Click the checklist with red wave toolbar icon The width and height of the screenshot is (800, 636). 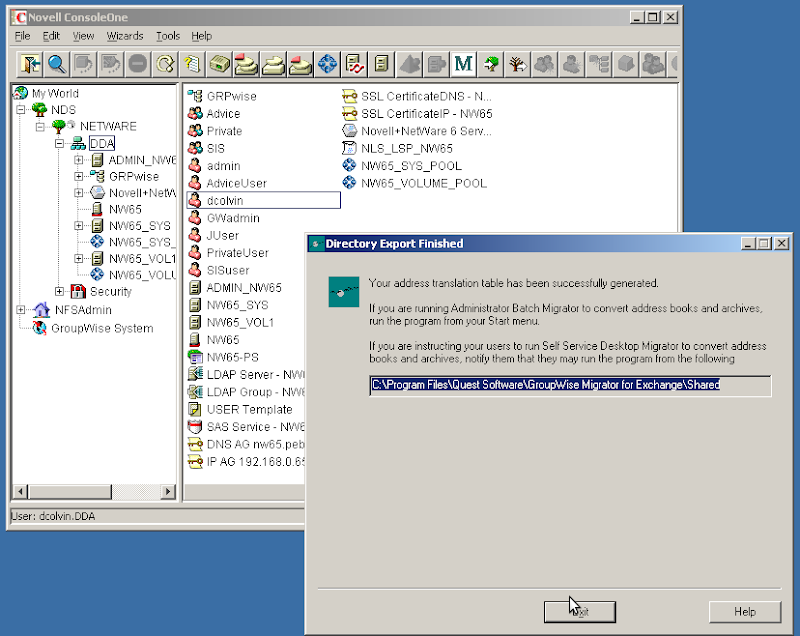point(354,64)
